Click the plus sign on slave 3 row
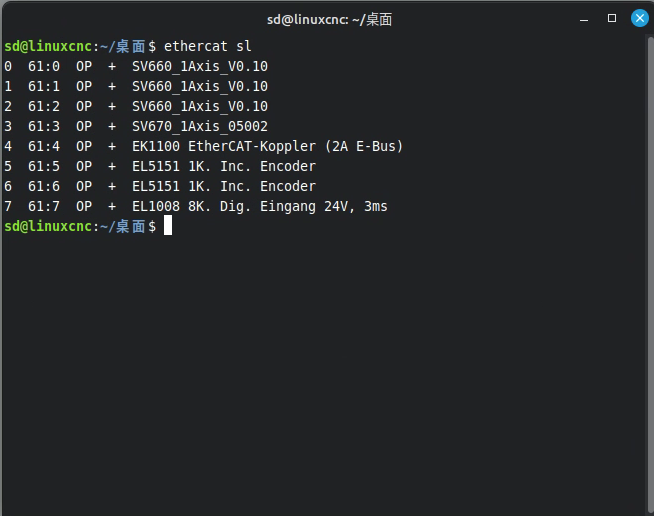The width and height of the screenshot is (654, 516). point(112,126)
